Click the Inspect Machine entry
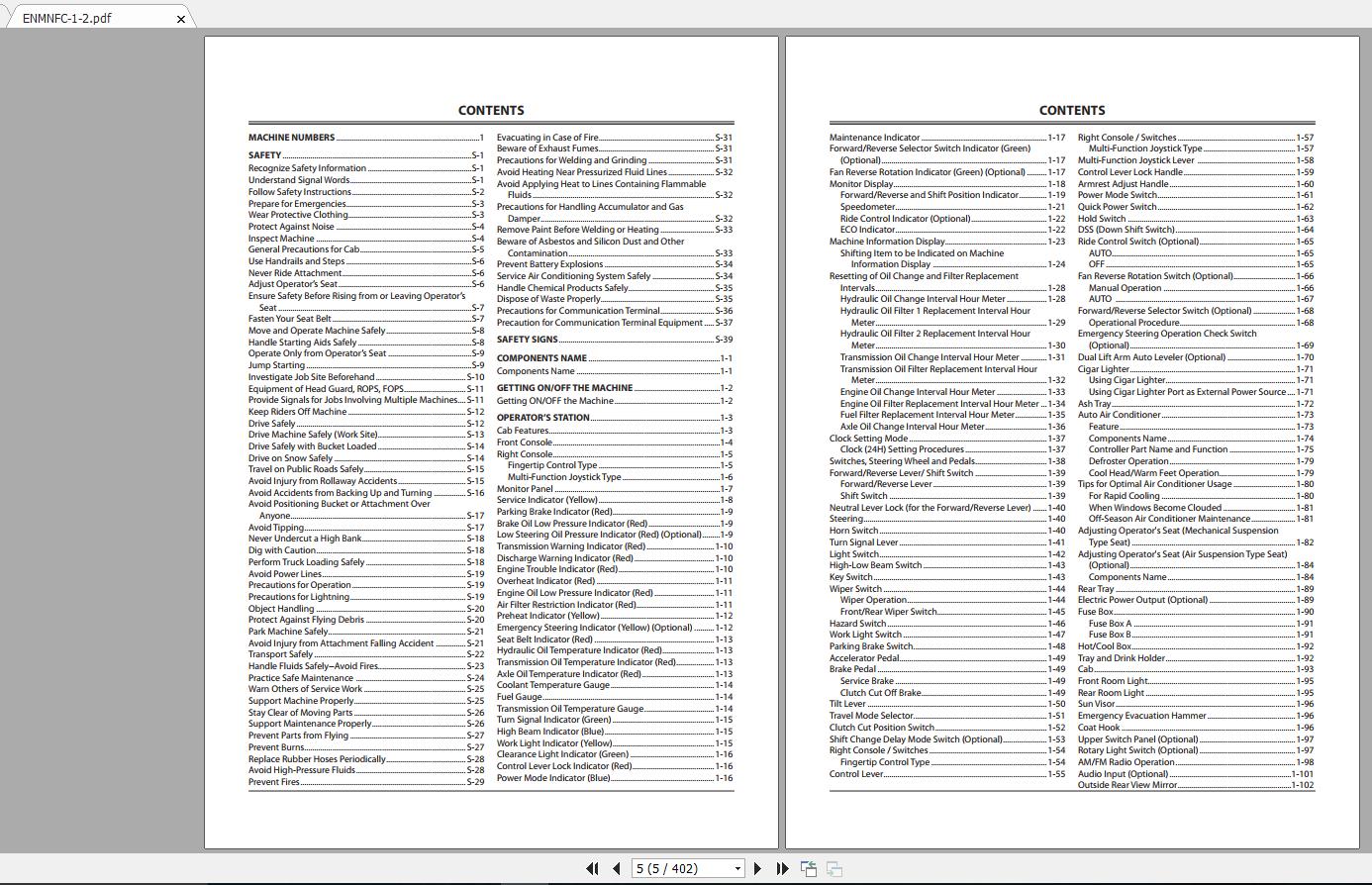 (366, 239)
